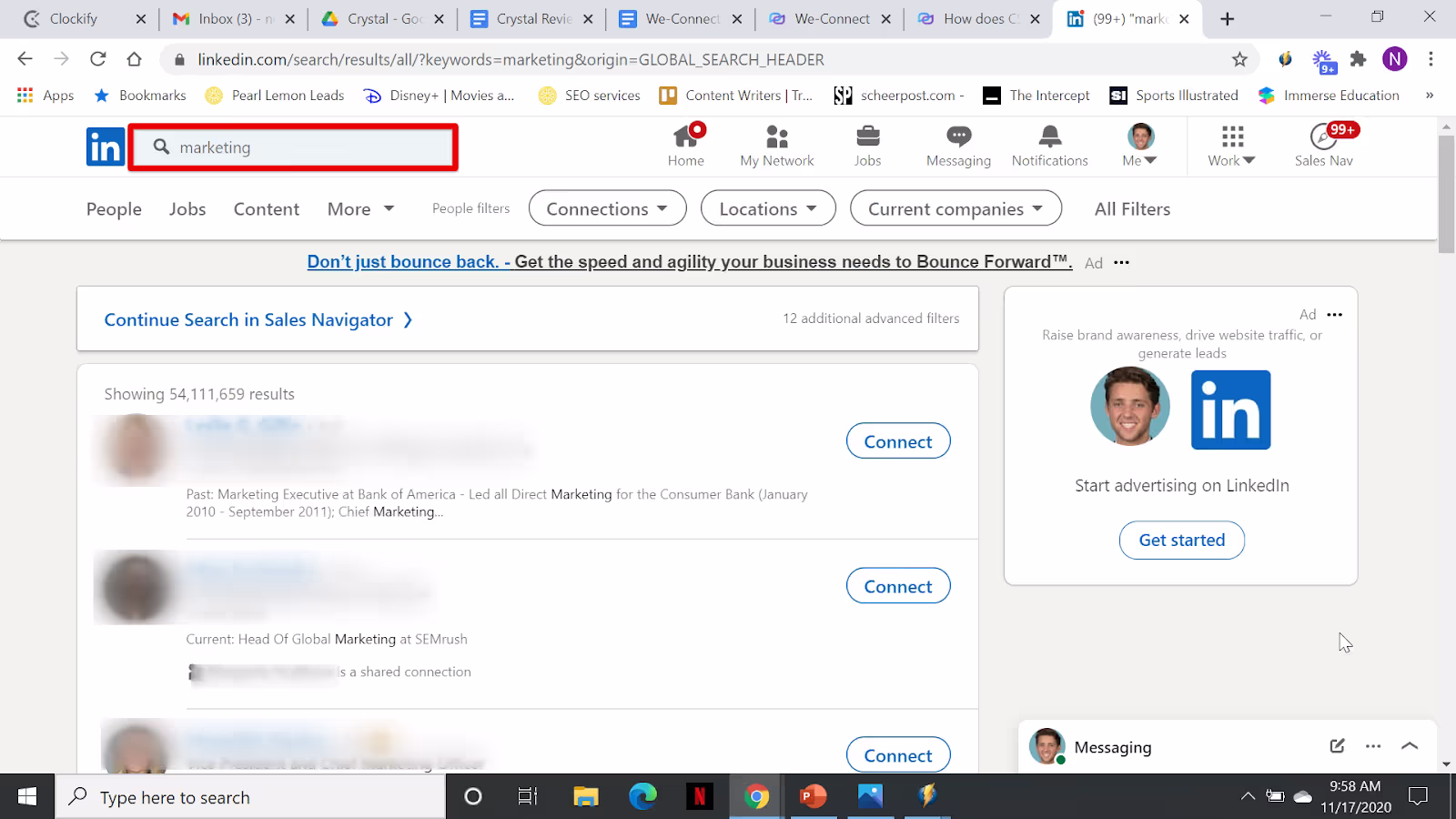Viewport: 1456px width, 819px height.
Task: Open the Apps bookmarks shortcut
Action: 45,96
